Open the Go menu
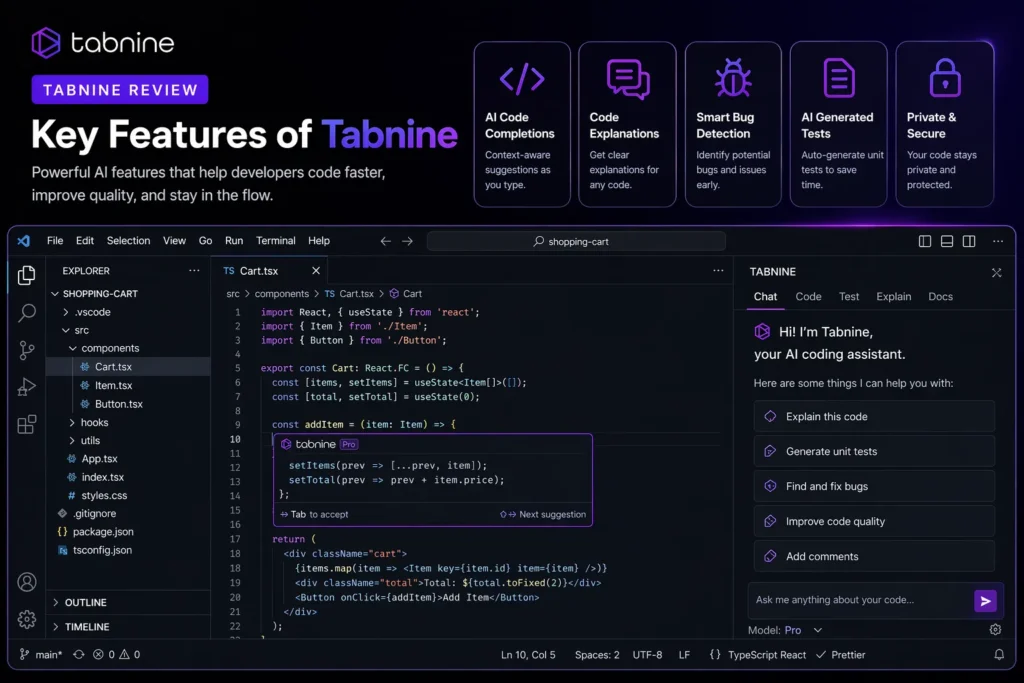The image size is (1024, 683). (205, 241)
